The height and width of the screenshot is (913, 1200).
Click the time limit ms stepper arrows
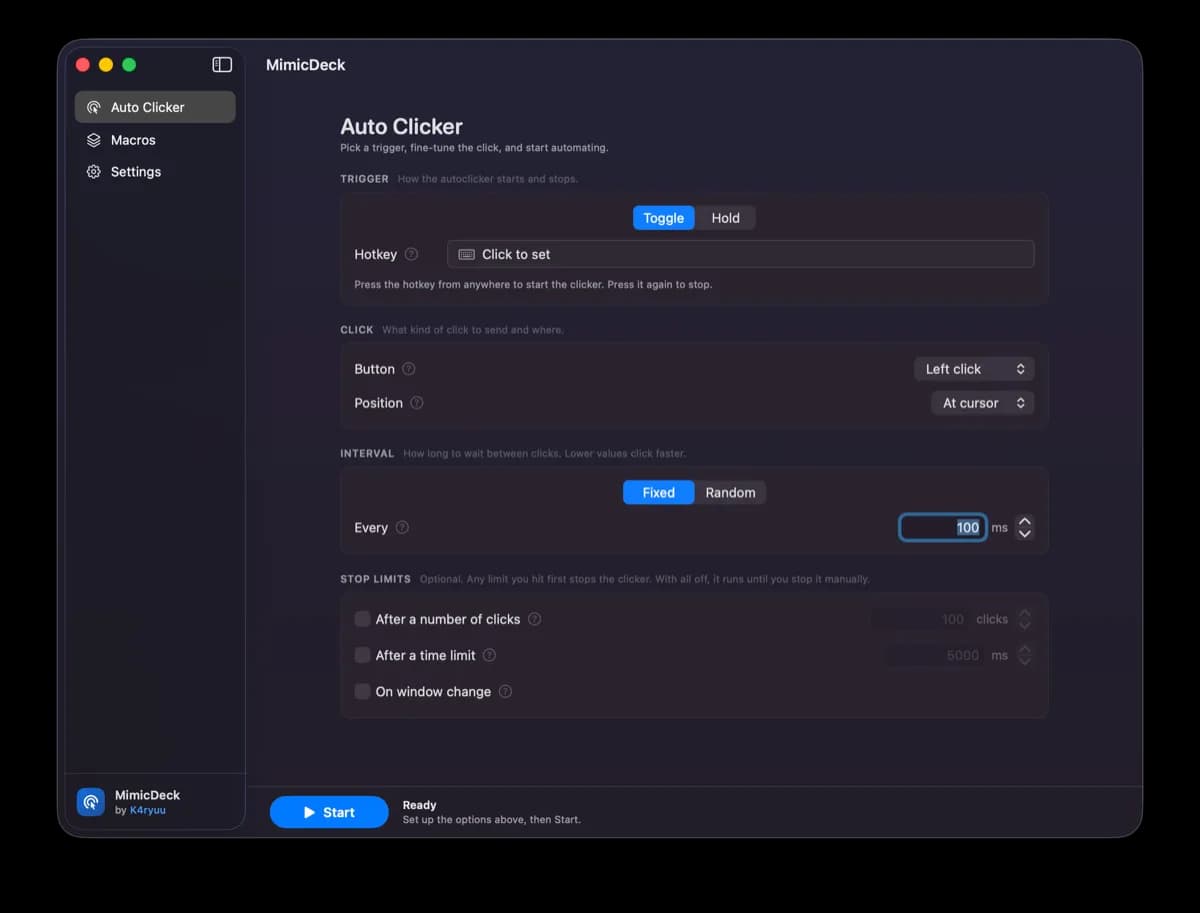(1024, 655)
